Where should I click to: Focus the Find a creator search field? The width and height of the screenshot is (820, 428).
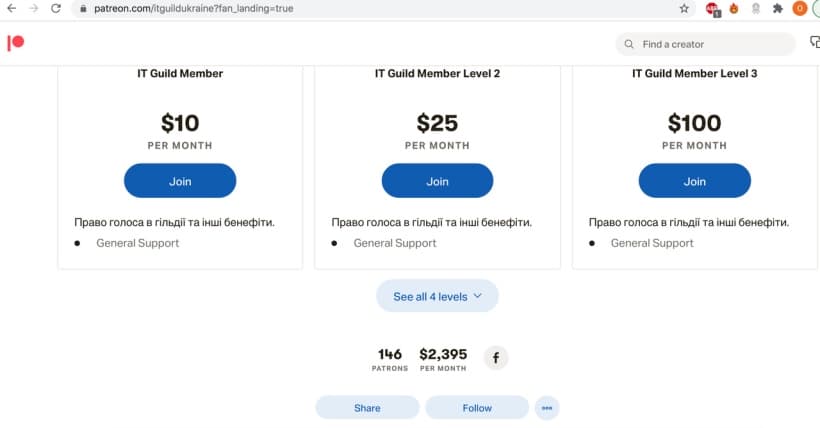coord(705,44)
